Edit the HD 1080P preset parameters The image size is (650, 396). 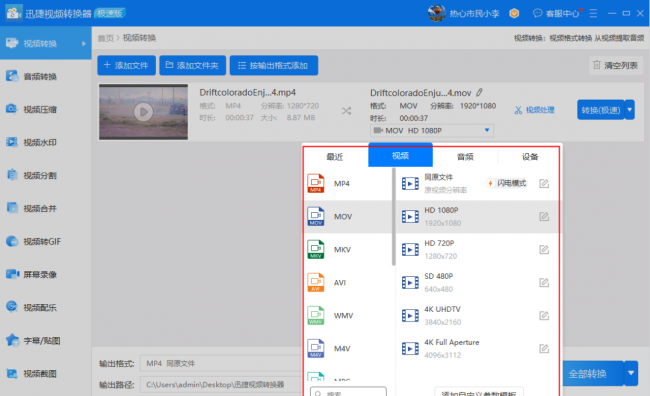544,216
